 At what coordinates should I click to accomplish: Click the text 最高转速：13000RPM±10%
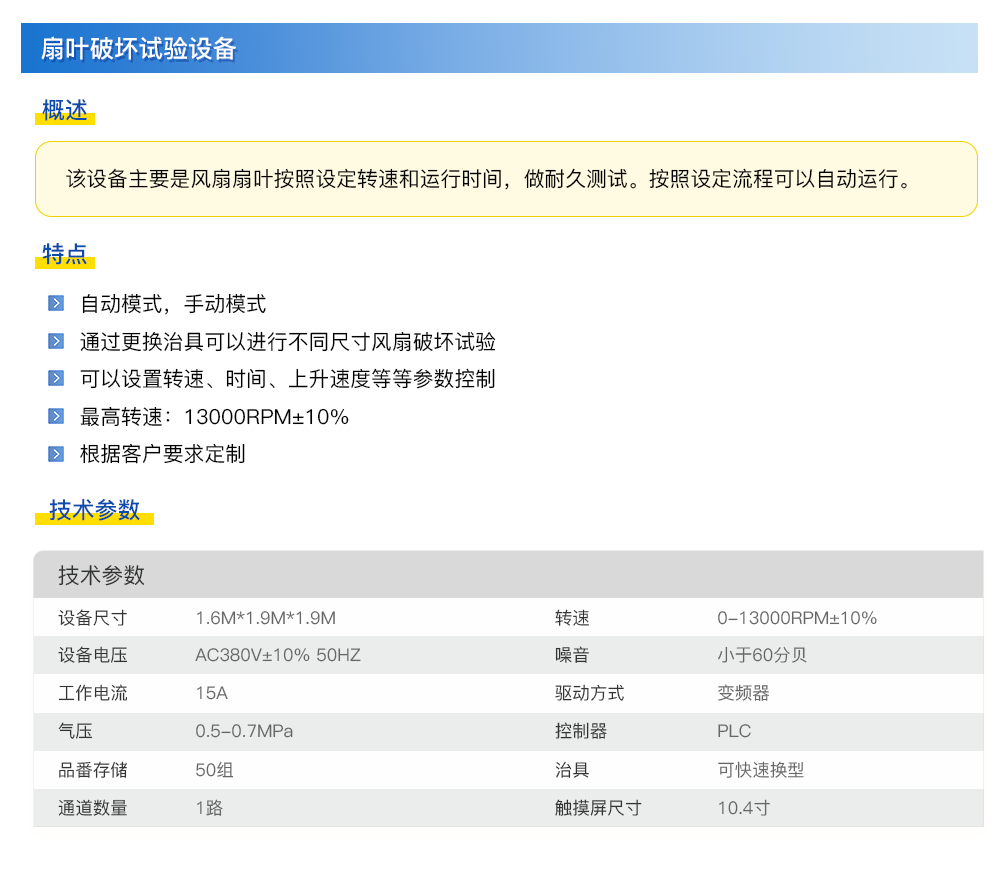[x=214, y=417]
